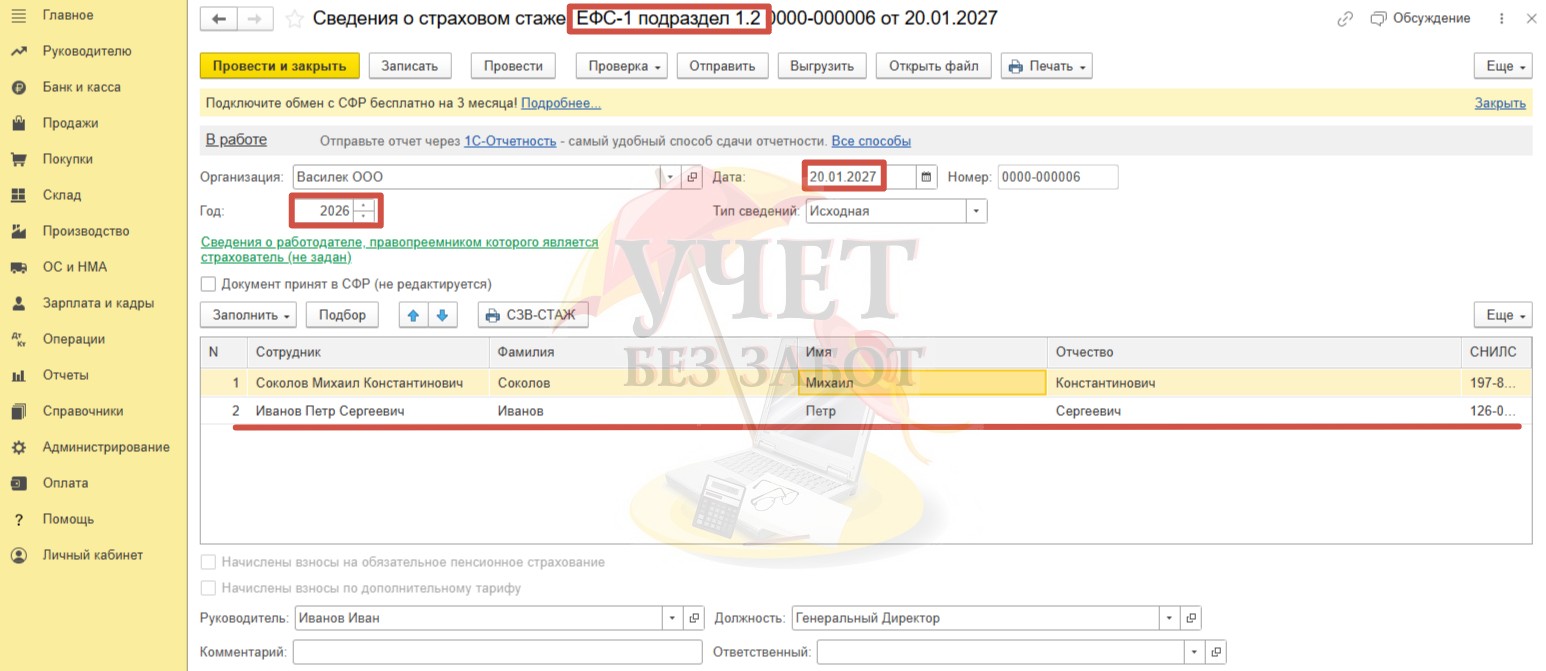Move selected row down with blue arrow

click(x=442, y=315)
